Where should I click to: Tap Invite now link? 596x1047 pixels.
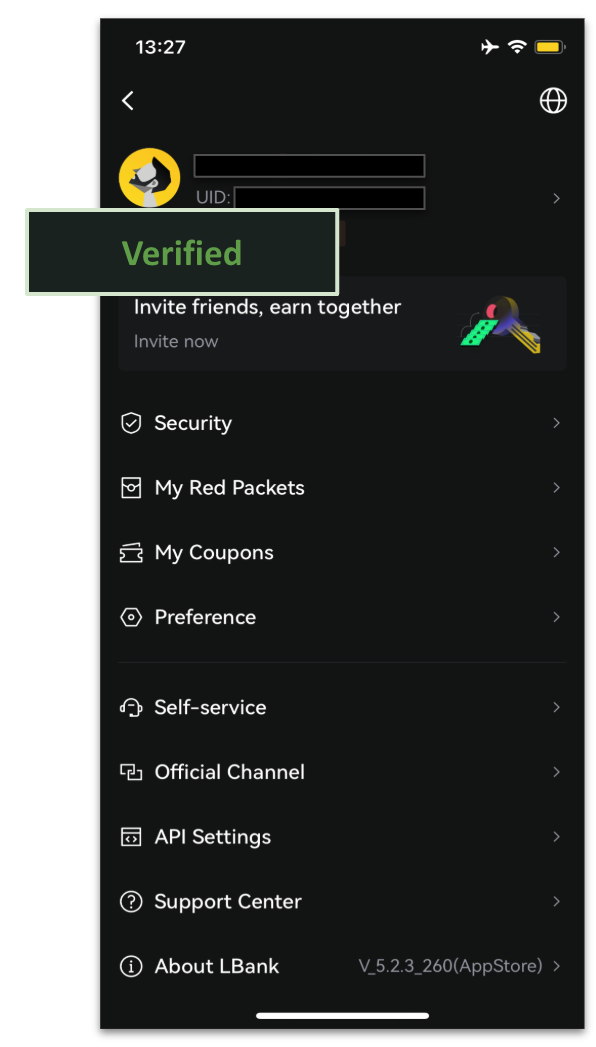pos(176,341)
